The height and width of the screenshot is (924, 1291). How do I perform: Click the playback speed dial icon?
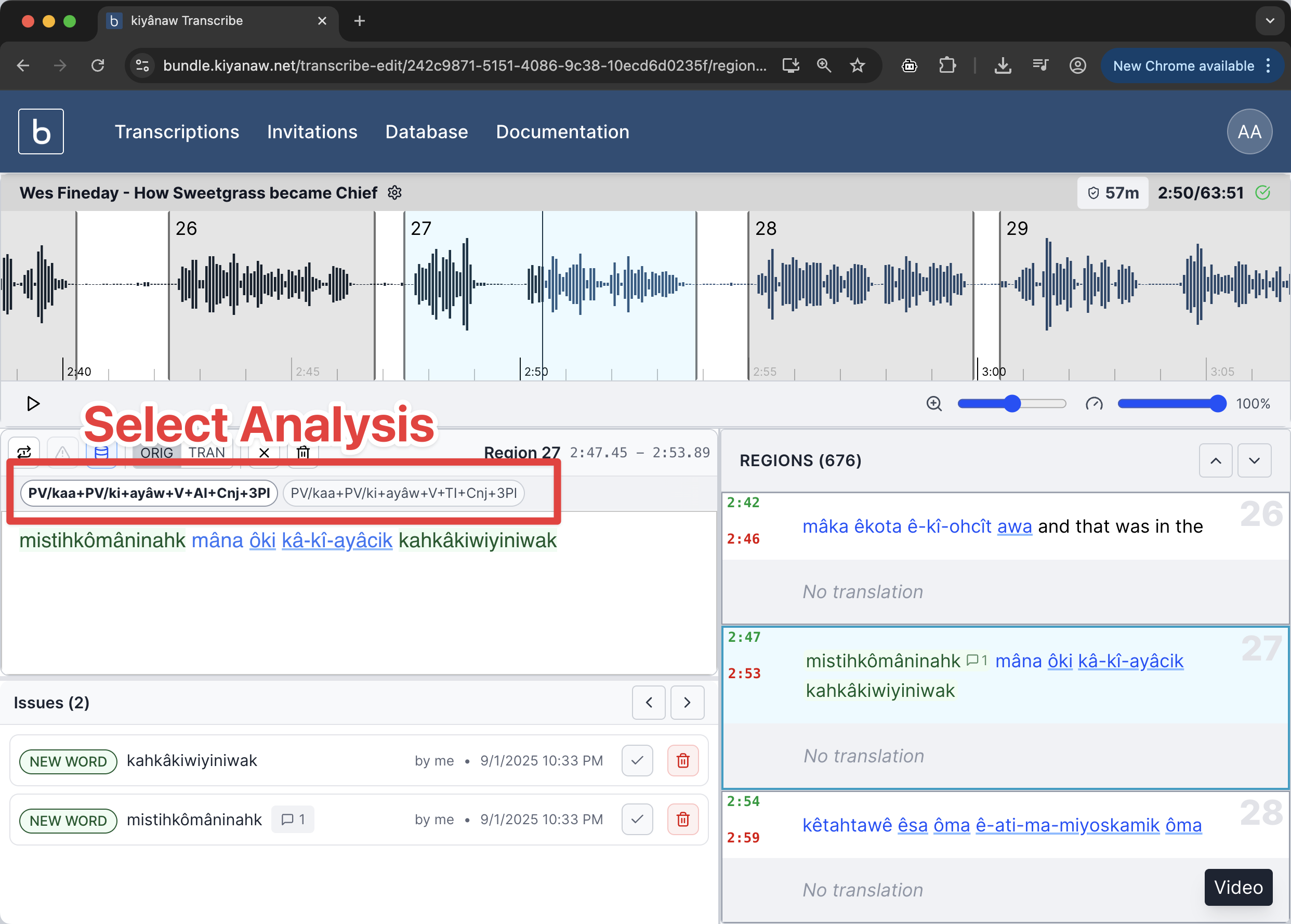pyautogui.click(x=1094, y=403)
